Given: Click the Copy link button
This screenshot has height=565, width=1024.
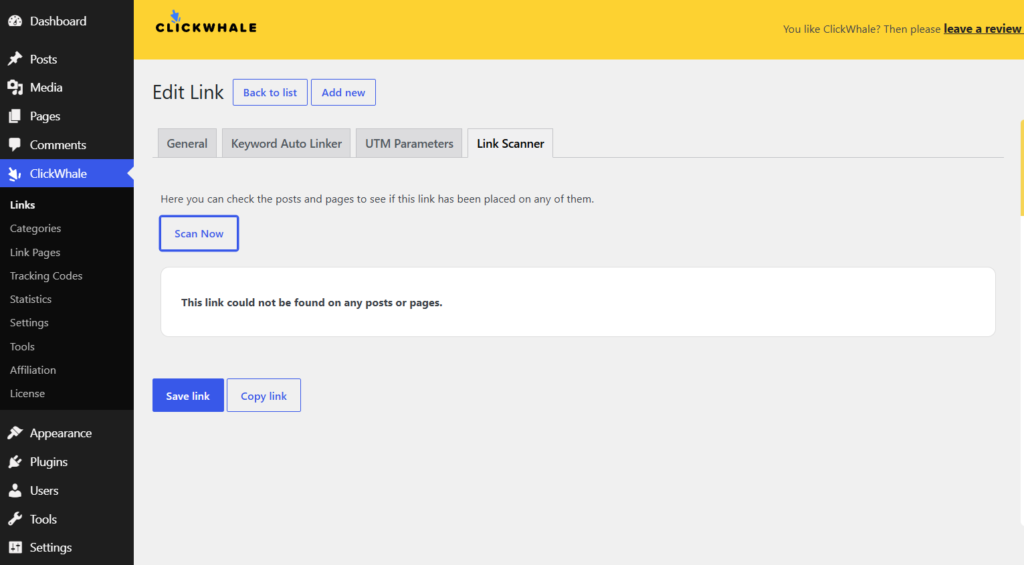Looking at the screenshot, I should (264, 395).
